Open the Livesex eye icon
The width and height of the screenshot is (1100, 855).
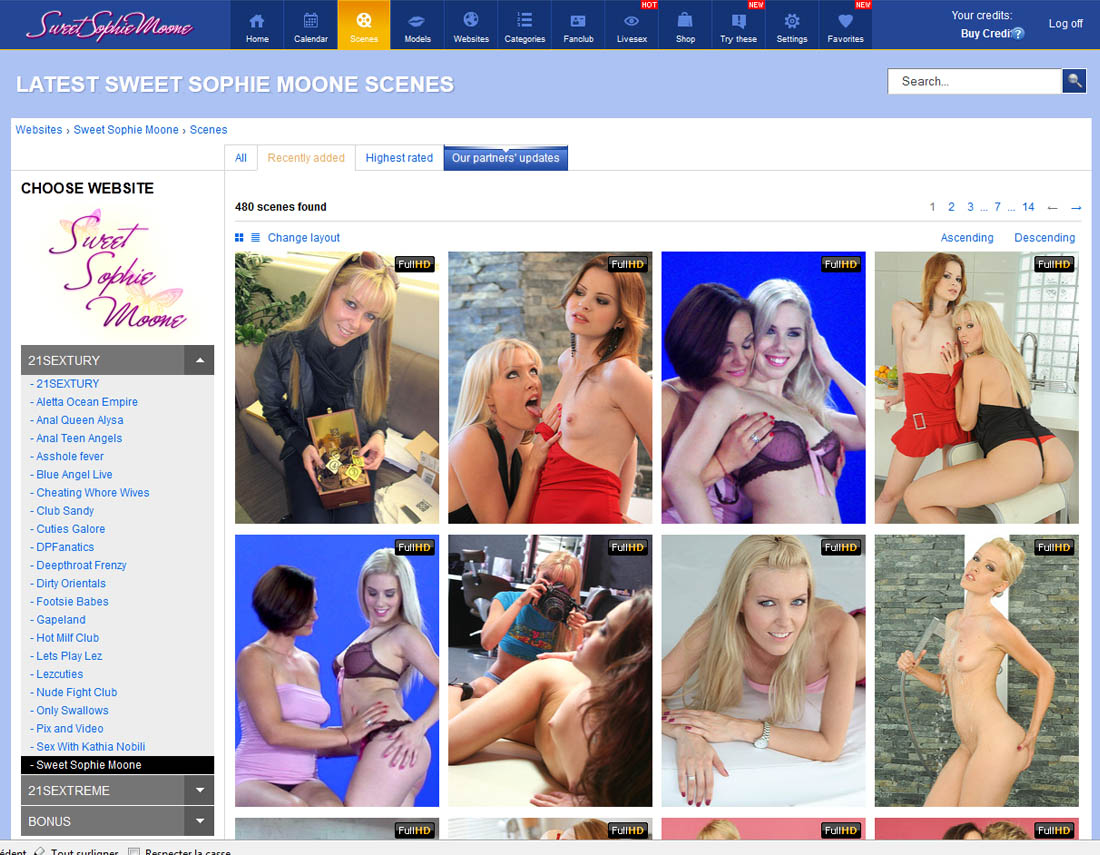(631, 21)
